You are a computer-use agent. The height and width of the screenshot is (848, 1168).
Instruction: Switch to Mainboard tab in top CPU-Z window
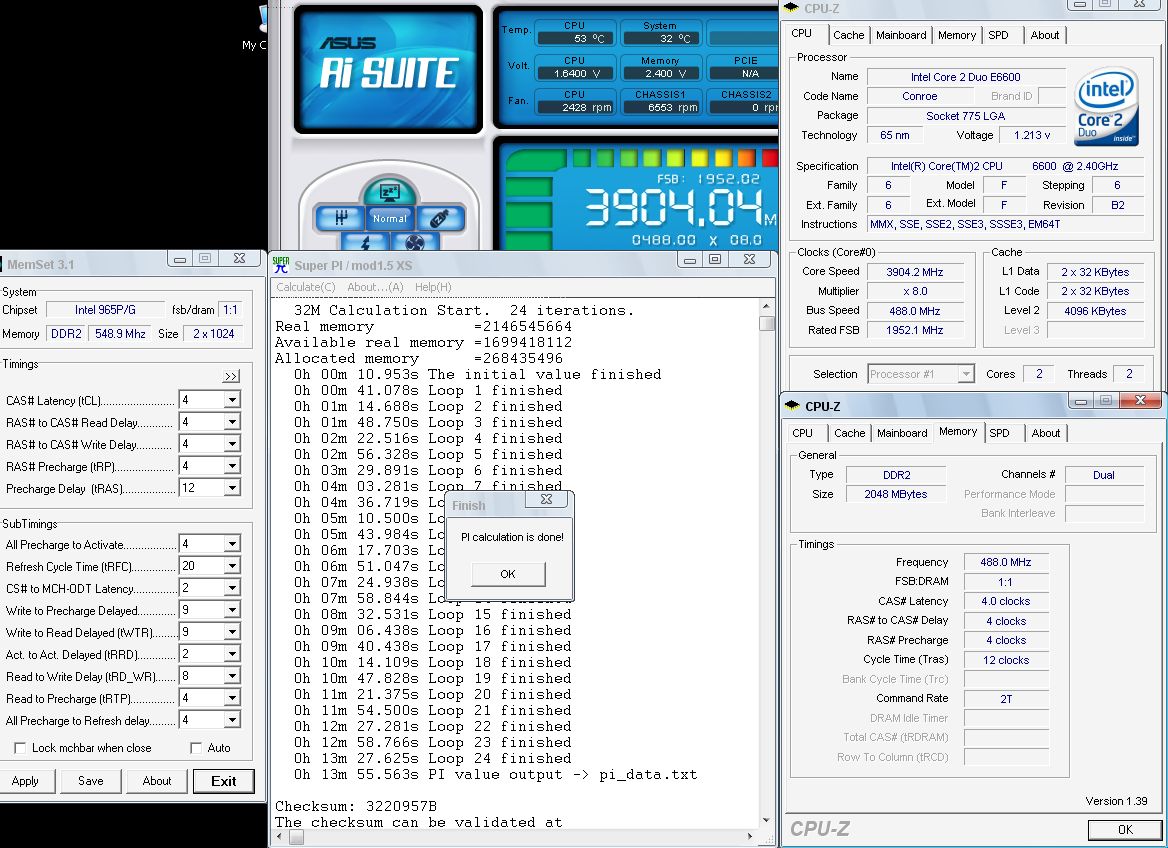(901, 35)
